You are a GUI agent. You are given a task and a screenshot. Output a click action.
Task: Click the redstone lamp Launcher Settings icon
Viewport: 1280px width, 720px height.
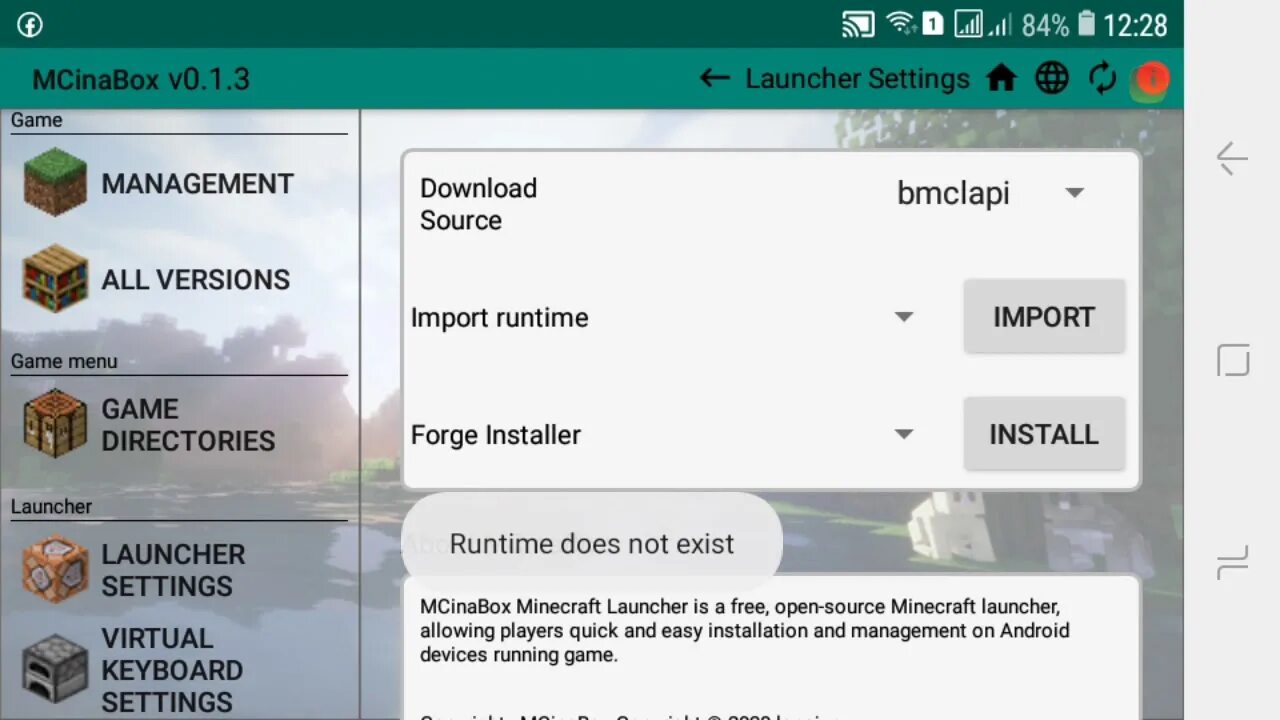point(55,569)
